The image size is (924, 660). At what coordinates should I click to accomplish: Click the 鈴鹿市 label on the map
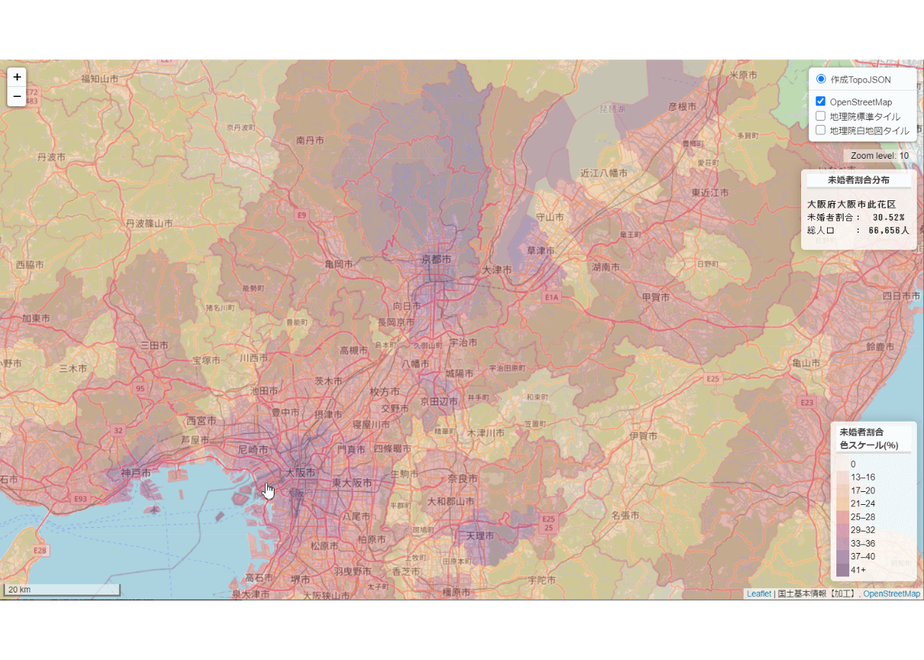(x=880, y=347)
